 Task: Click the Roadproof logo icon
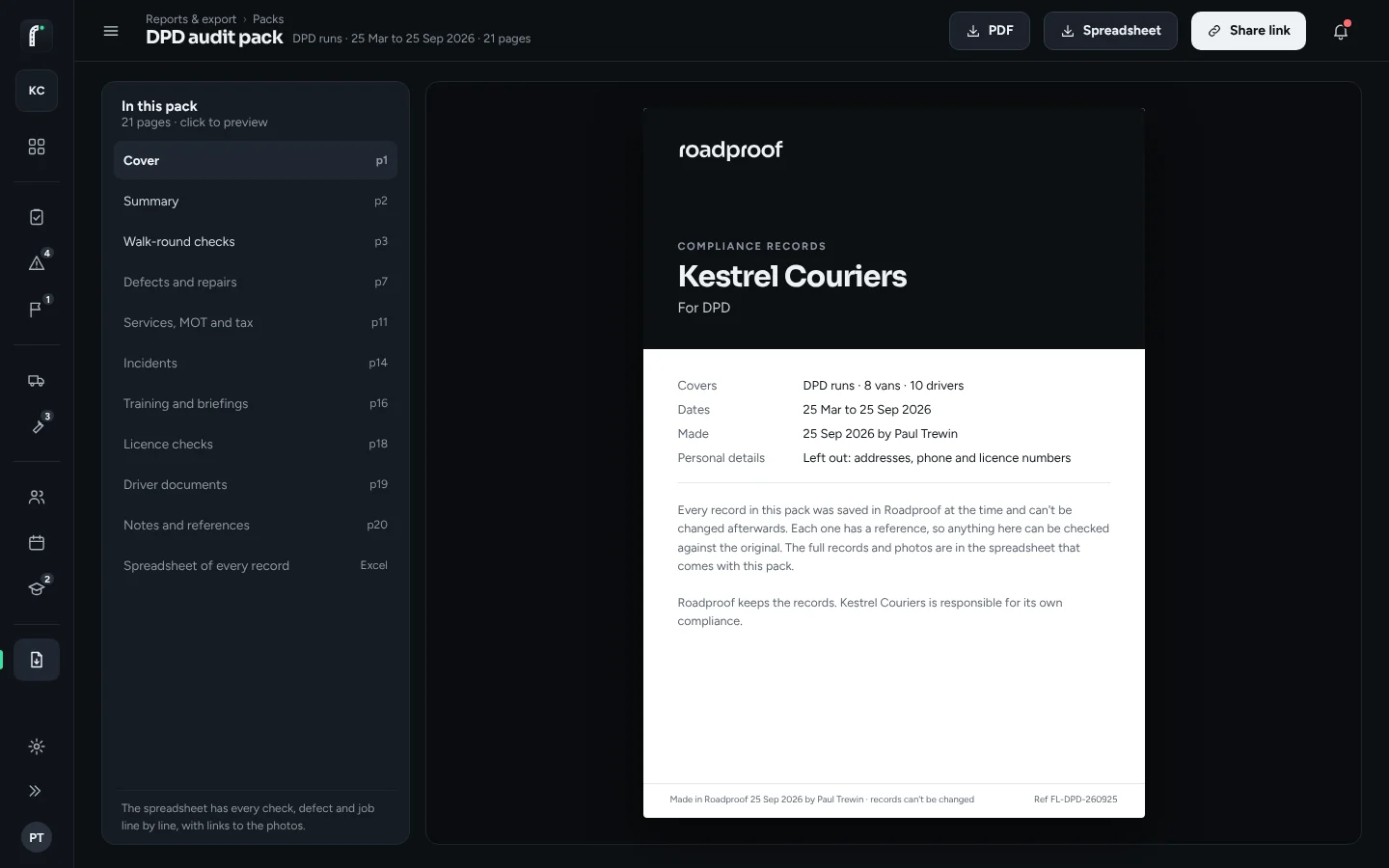point(37,36)
